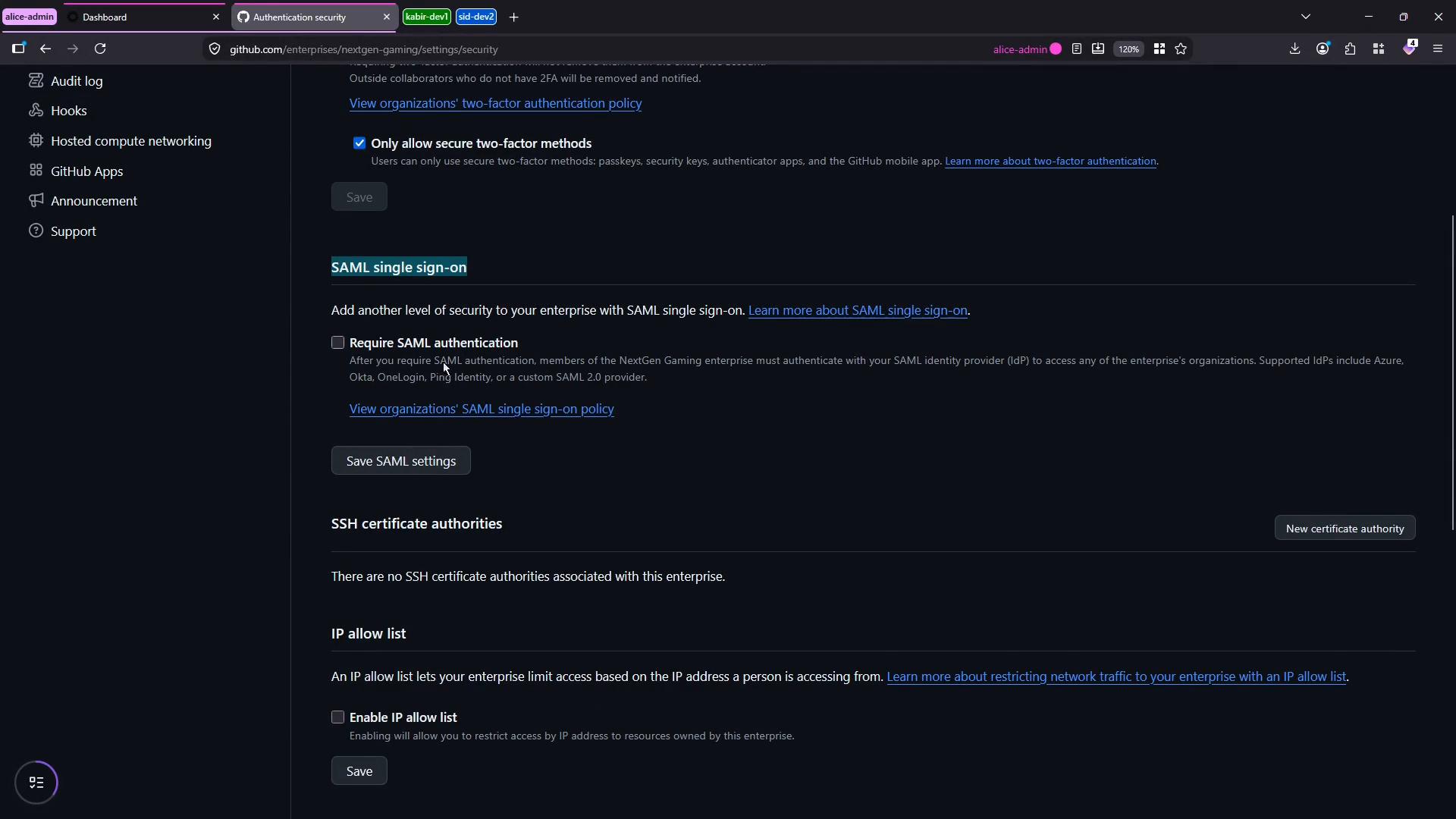Open the browser downloads panel
Viewport: 1456px width, 819px height.
coord(1294,49)
